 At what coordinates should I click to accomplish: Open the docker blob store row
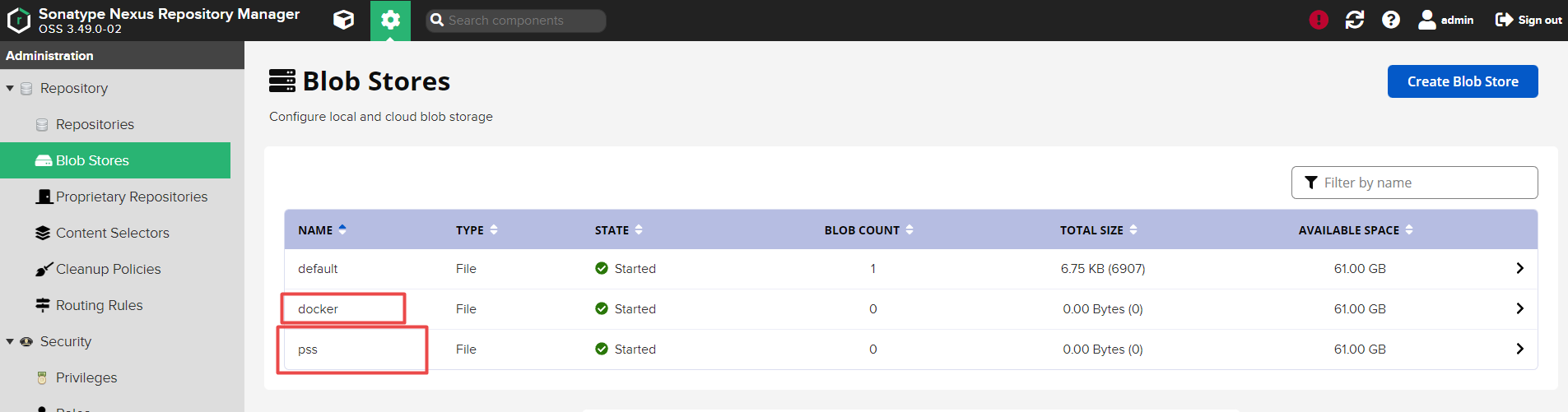tap(319, 309)
